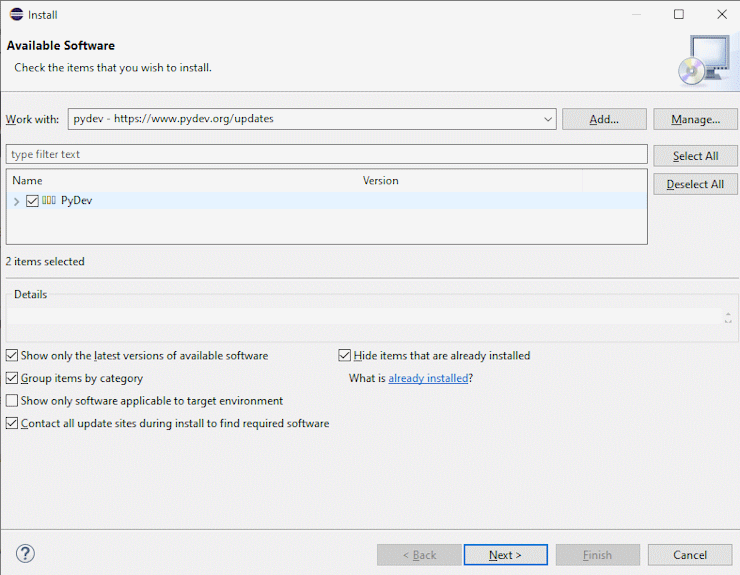Click the Name column header
The image size is (740, 575).
pos(27,180)
